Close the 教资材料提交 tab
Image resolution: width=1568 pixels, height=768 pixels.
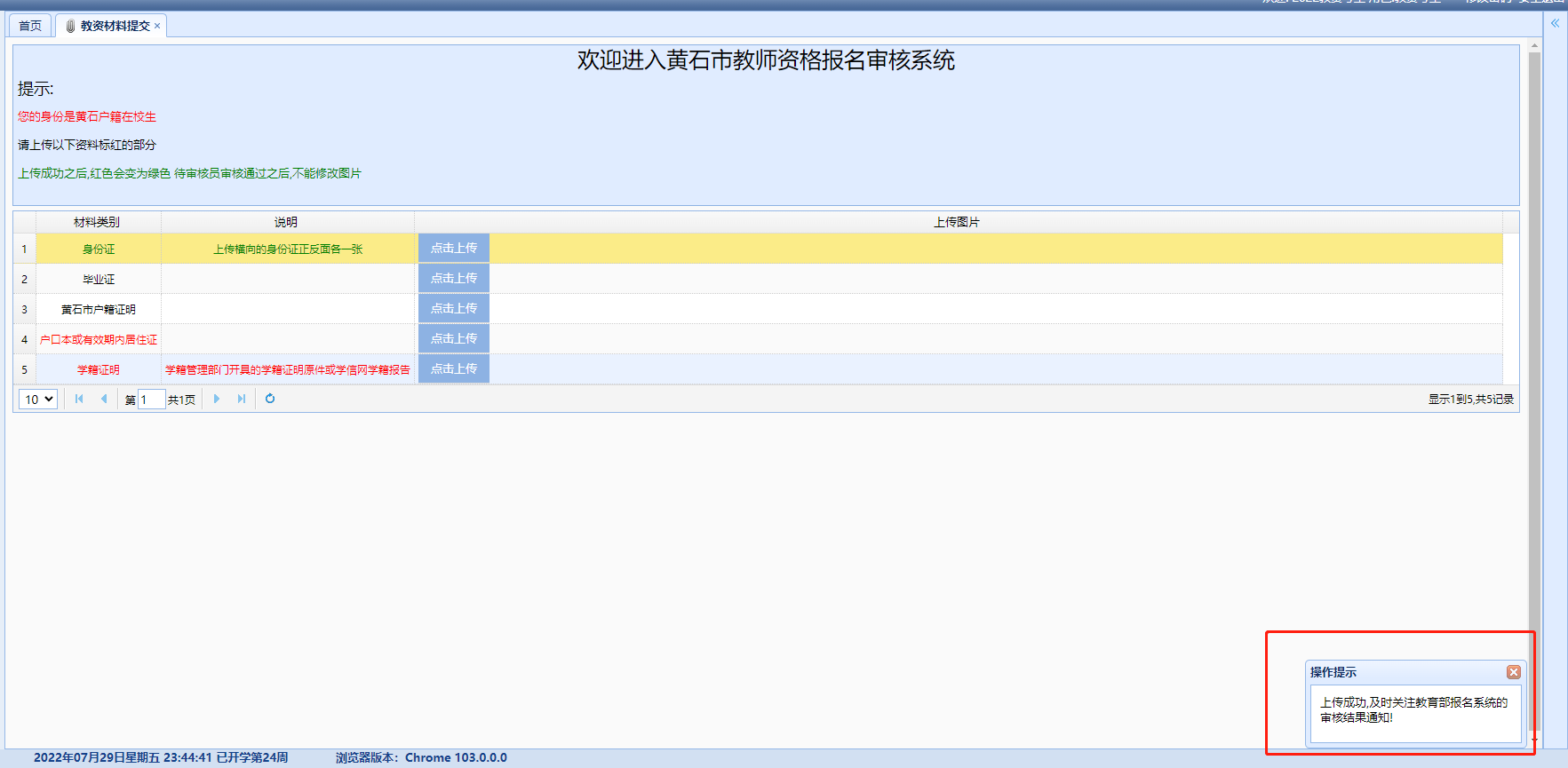pyautogui.click(x=157, y=26)
